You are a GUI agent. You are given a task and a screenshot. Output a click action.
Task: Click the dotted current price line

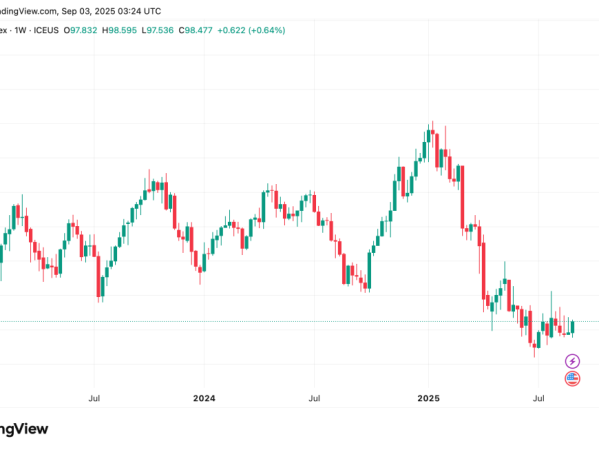(x=300, y=322)
